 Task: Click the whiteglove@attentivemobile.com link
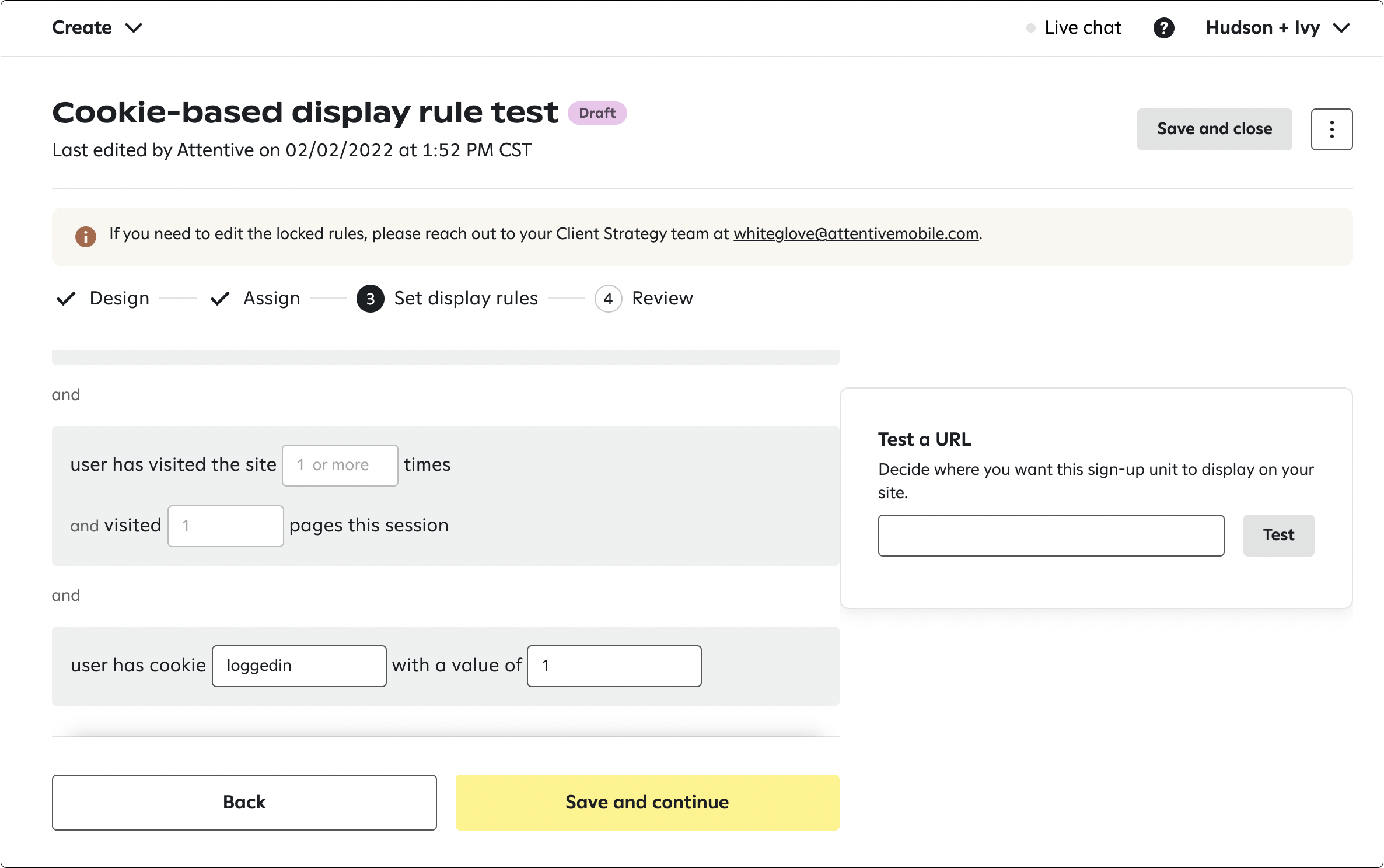tap(856, 234)
